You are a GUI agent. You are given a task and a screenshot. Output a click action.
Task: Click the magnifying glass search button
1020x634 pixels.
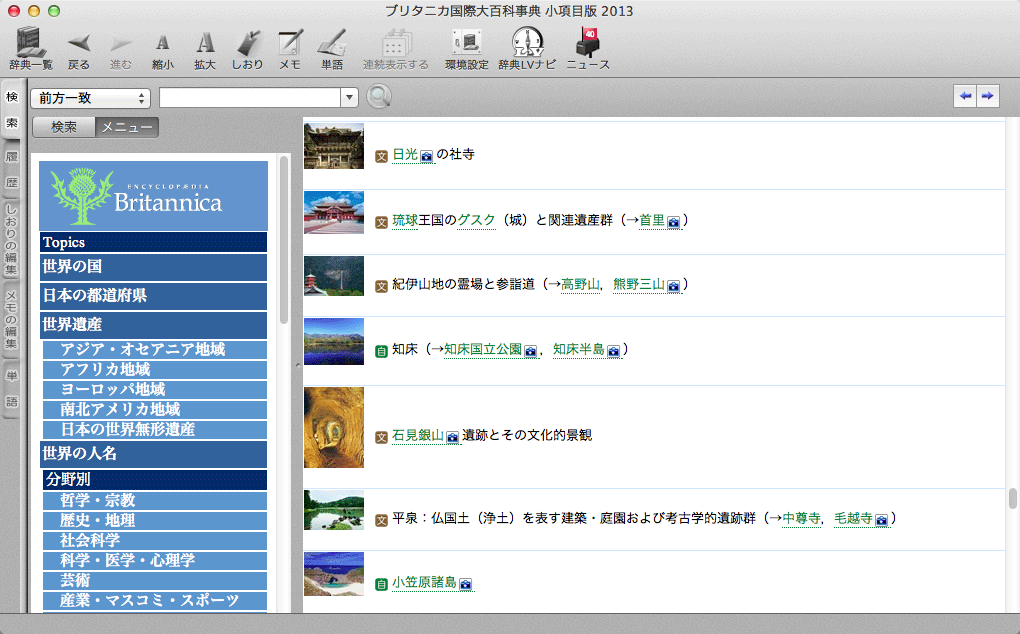tap(379, 97)
